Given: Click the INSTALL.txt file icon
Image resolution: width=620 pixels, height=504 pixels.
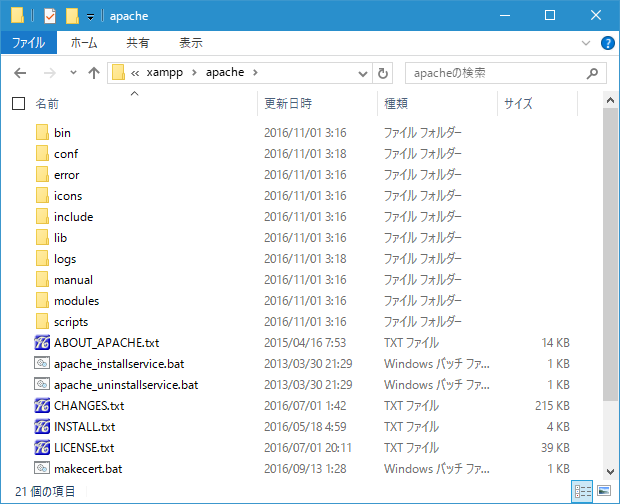Looking at the screenshot, I should click(42, 426).
